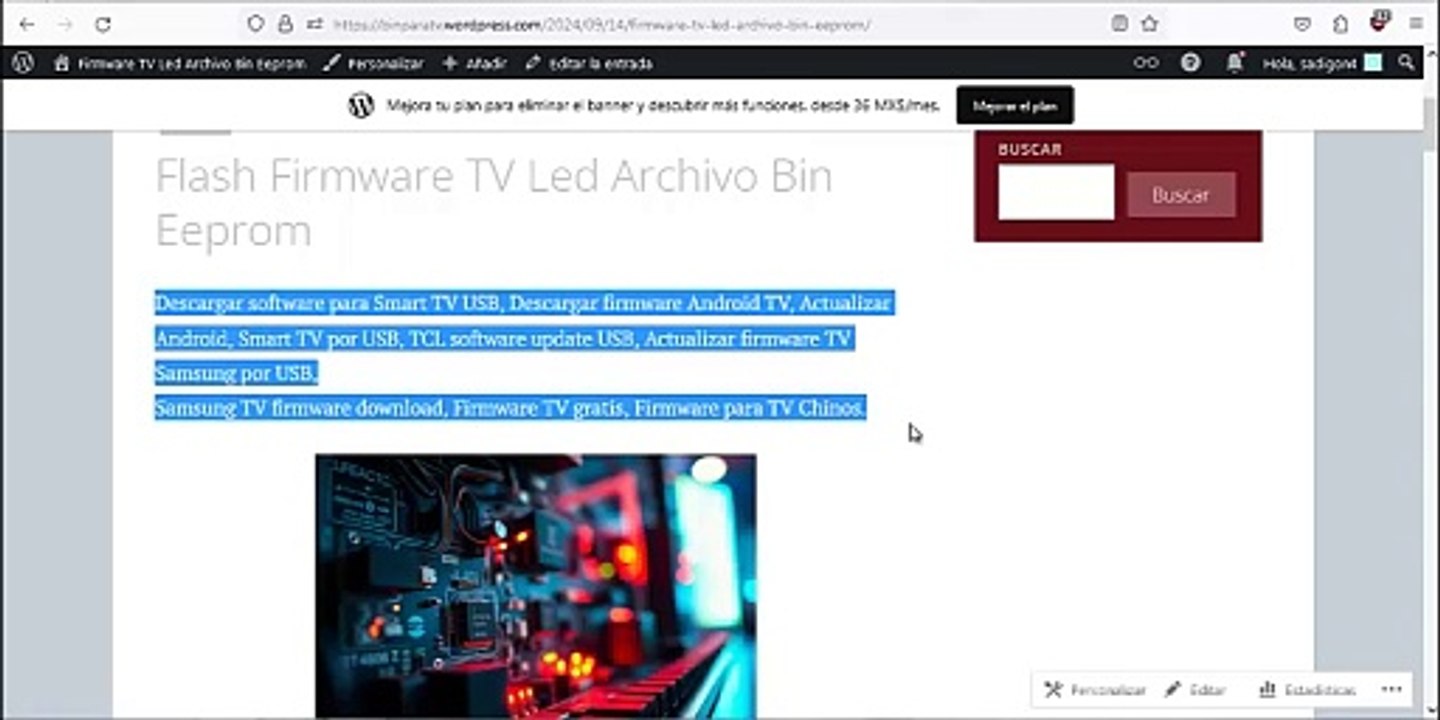Screen dimensions: 1440x720
Task: Open the browser hamburger menu
Action: [1417, 24]
